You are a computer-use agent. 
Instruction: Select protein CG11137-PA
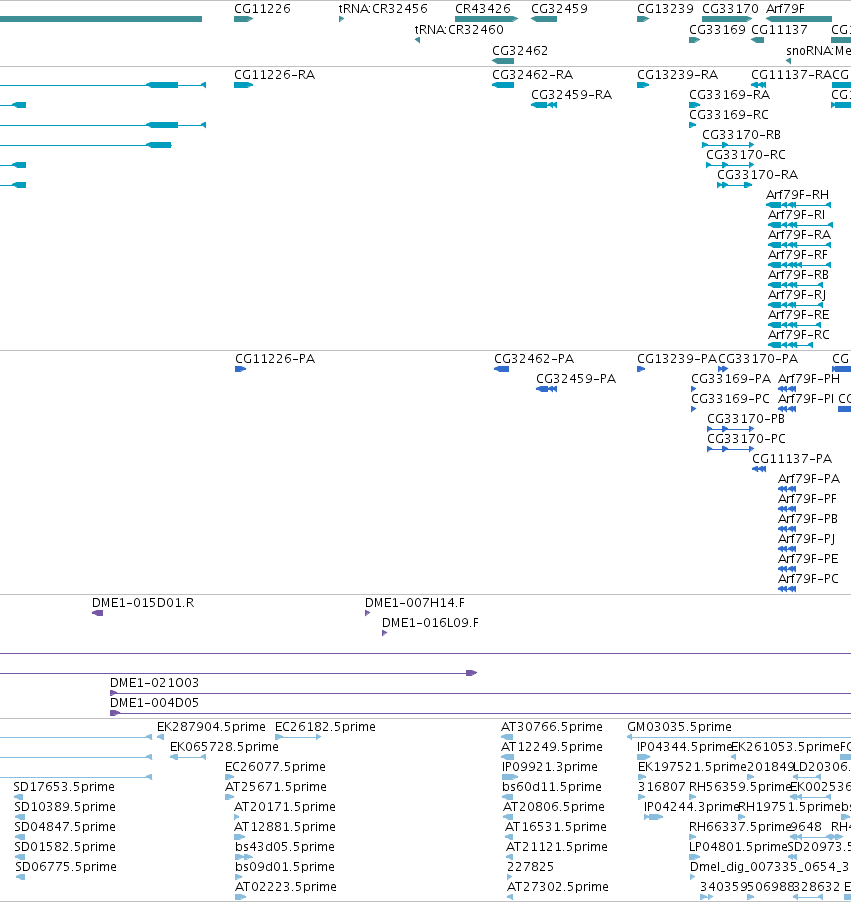point(759,469)
